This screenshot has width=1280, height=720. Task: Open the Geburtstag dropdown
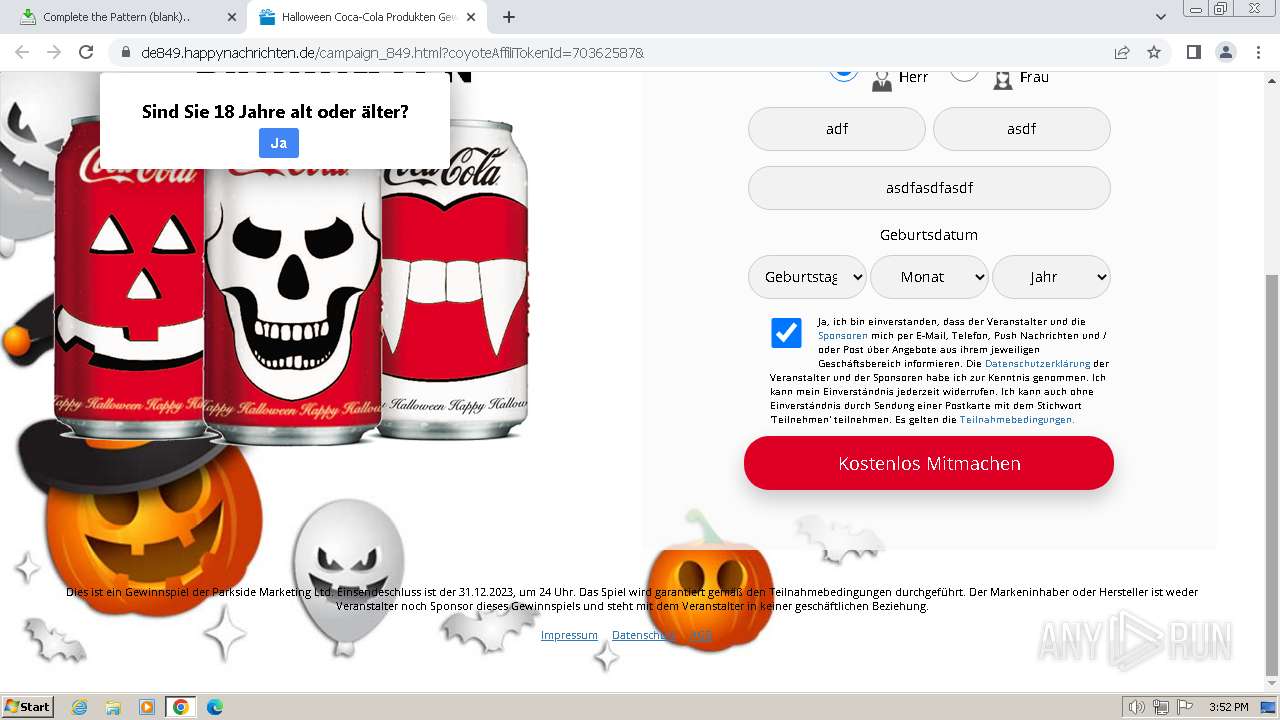tap(807, 277)
